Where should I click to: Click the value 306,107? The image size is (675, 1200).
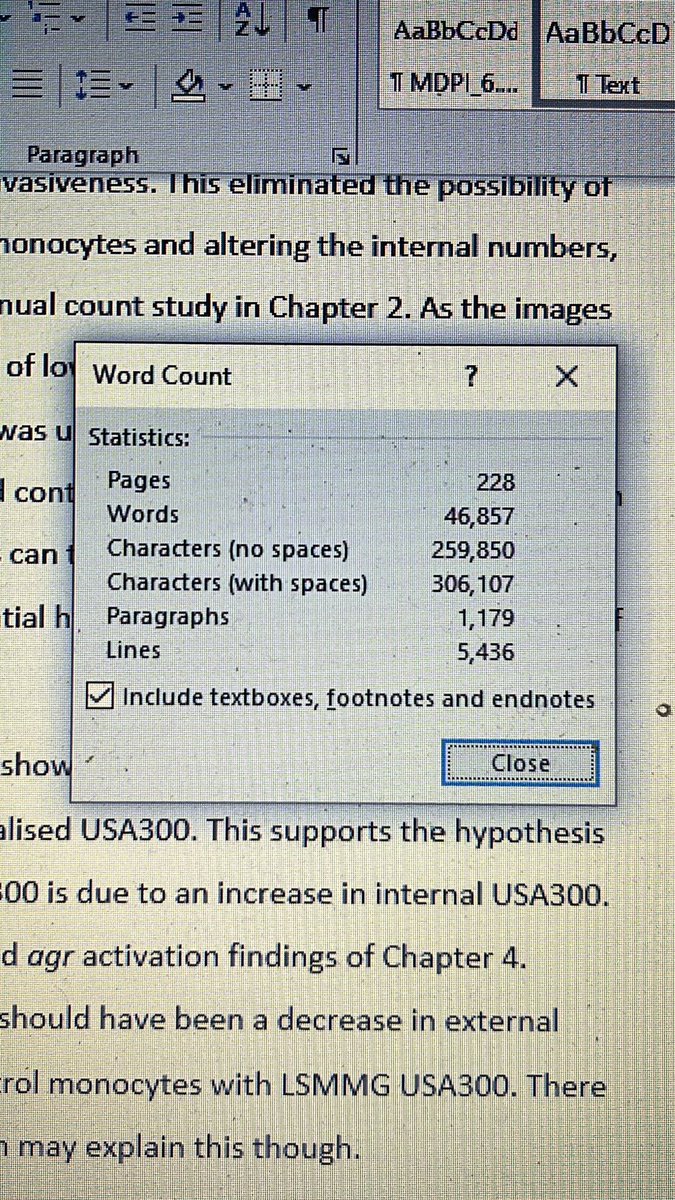tap(474, 583)
